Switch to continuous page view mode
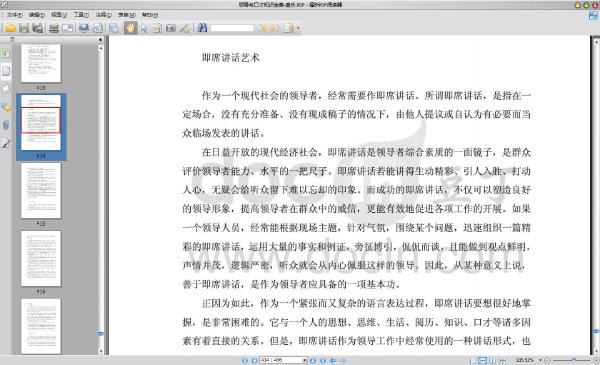This screenshot has height=365, width=600. [x=483, y=360]
